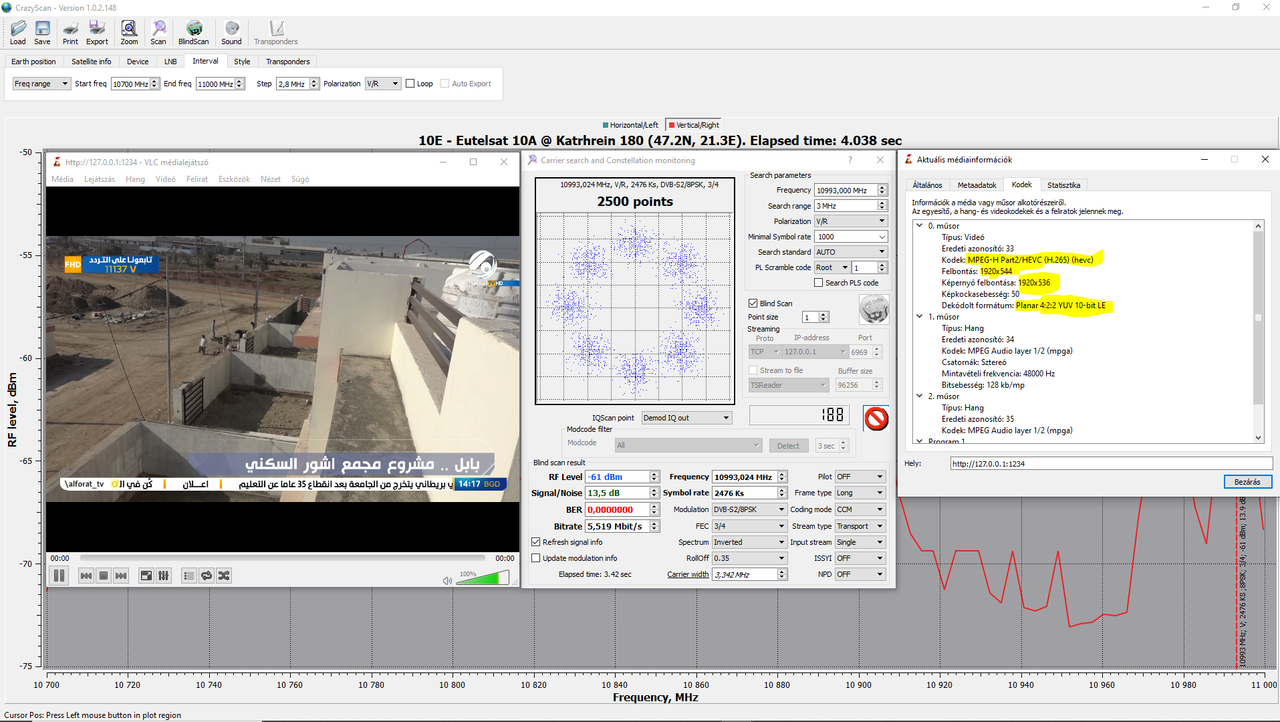The width and height of the screenshot is (1280, 722).
Task: Open Statisztika tab in media info
Action: tap(1063, 185)
